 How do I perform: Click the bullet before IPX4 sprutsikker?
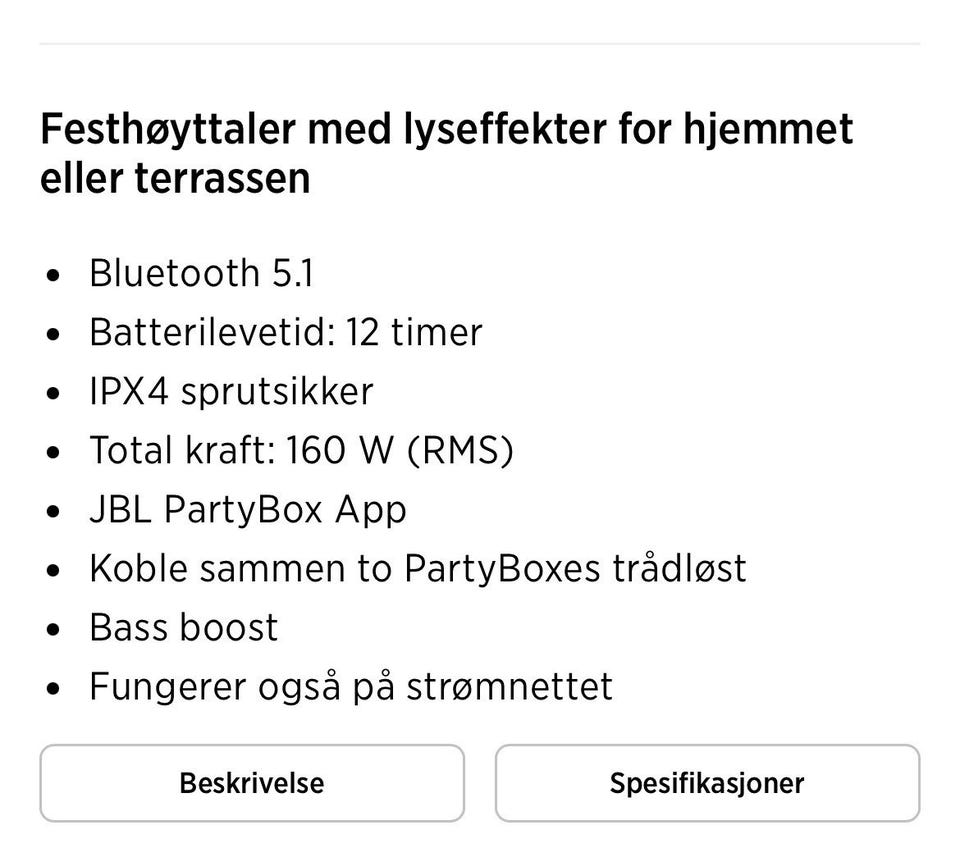point(54,393)
